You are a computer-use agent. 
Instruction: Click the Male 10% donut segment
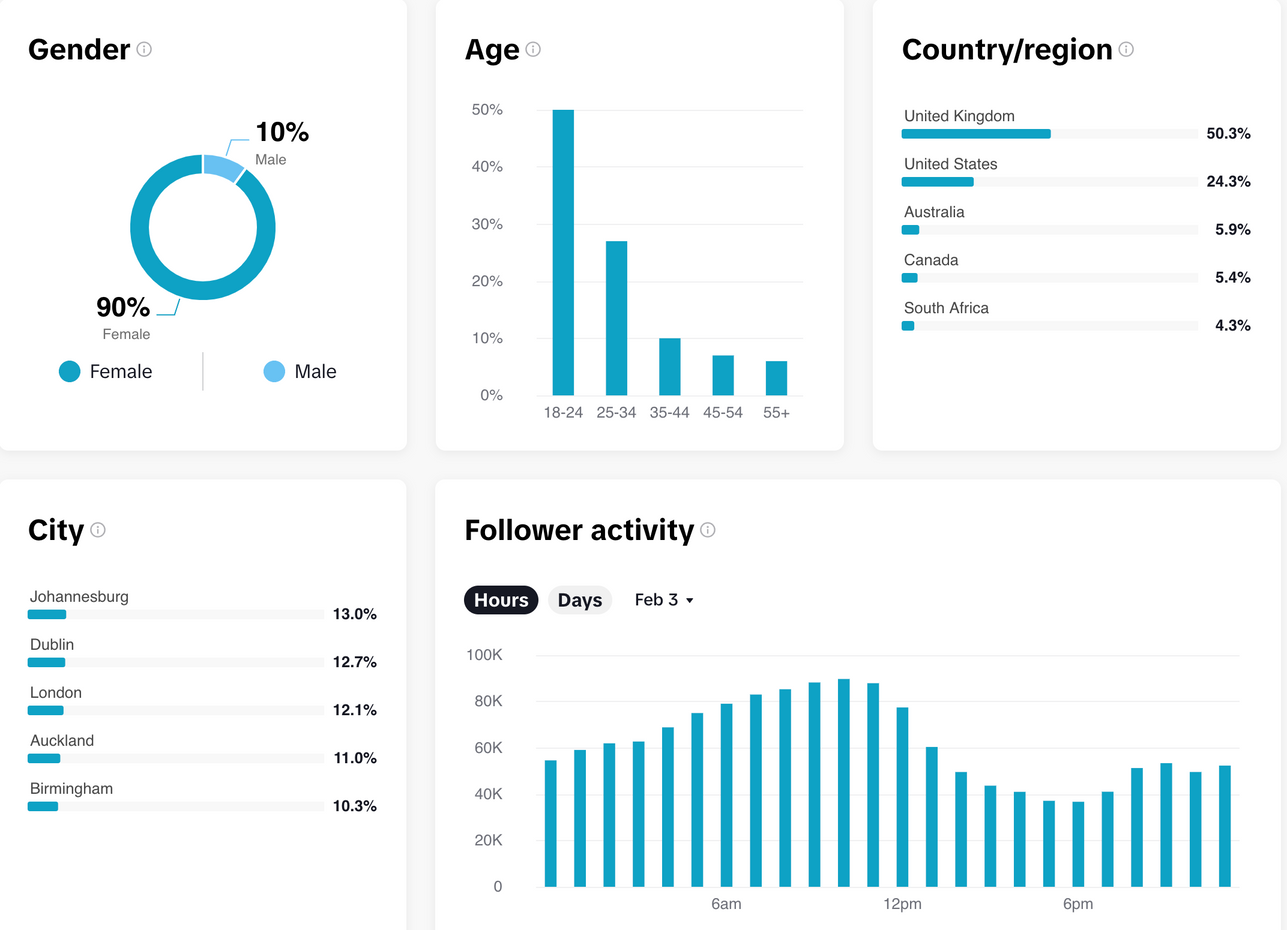tap(224, 166)
